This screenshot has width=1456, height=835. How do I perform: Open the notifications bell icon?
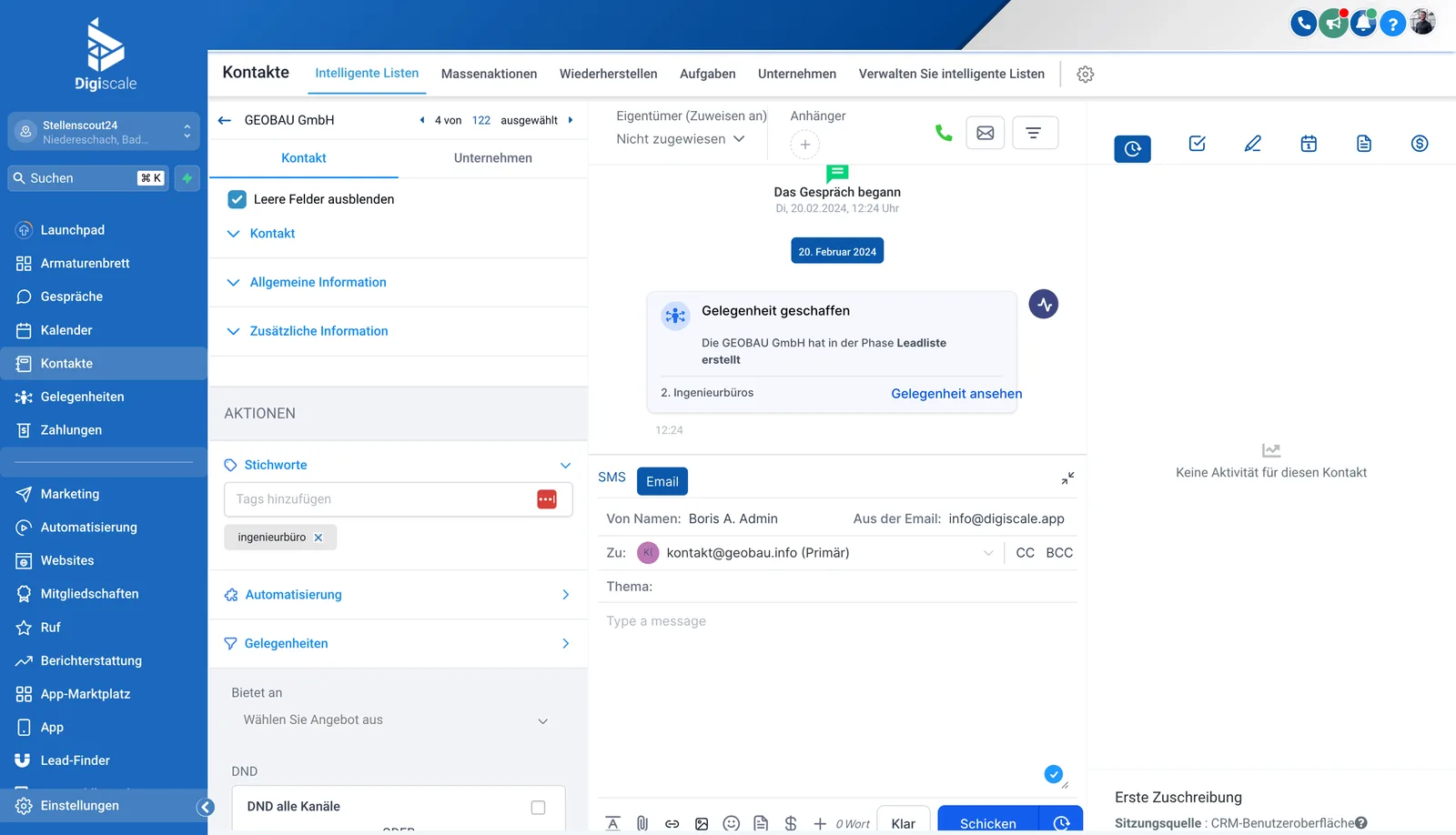[x=1363, y=23]
